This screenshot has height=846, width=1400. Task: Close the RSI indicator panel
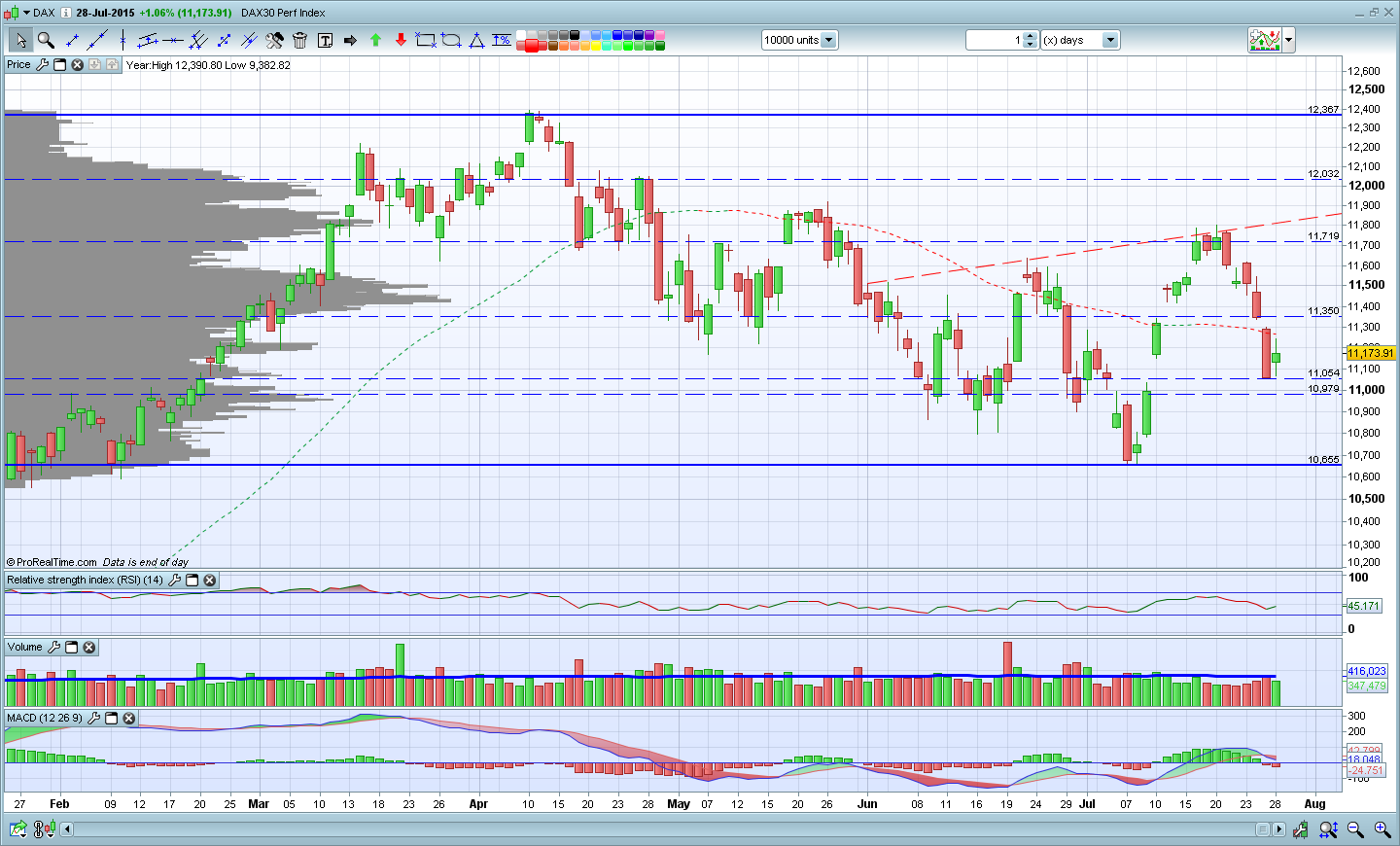click(209, 581)
